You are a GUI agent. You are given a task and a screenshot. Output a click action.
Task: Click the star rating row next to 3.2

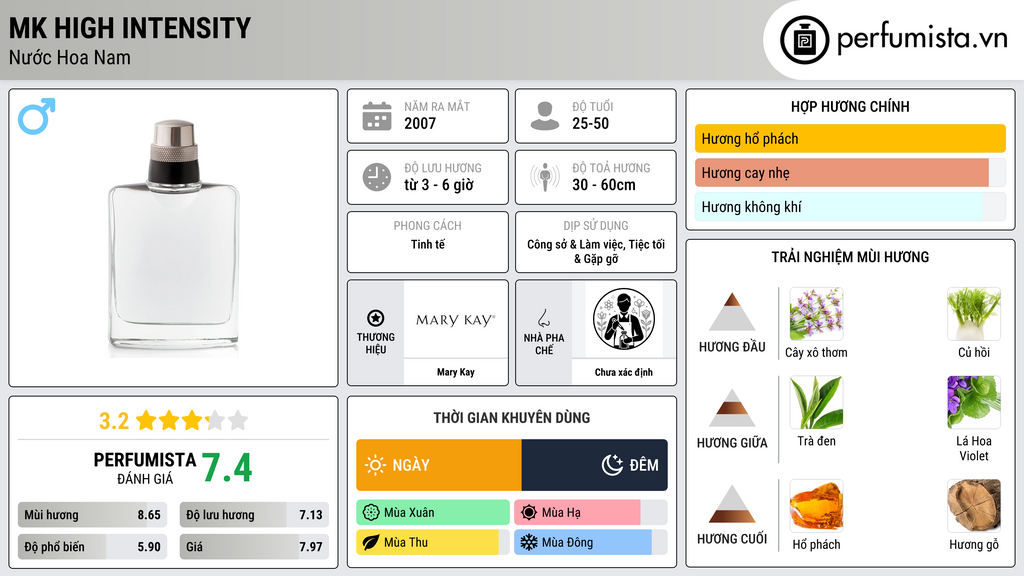tap(191, 420)
